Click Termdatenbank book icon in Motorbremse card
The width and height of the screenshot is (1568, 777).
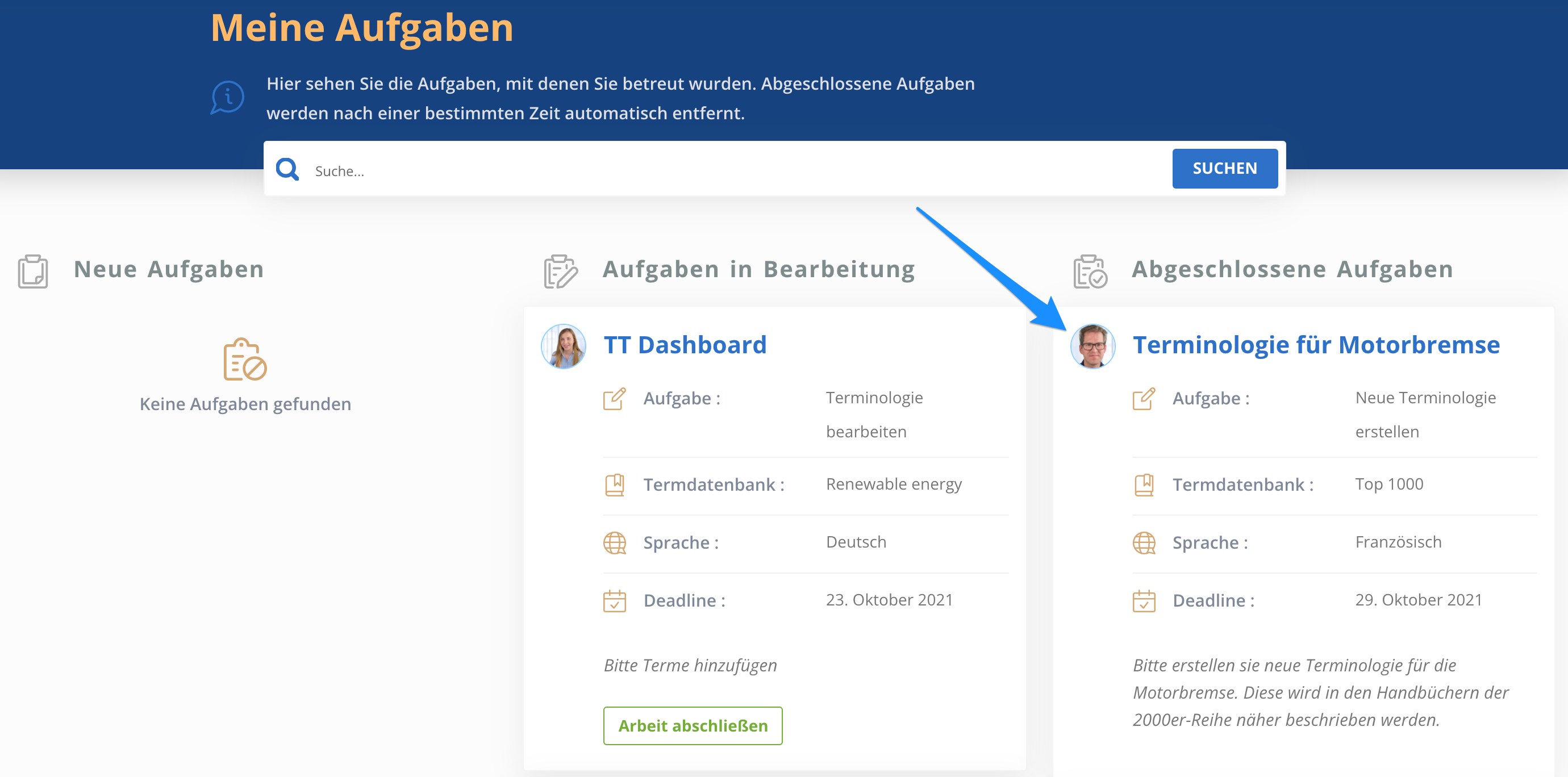tap(1144, 485)
